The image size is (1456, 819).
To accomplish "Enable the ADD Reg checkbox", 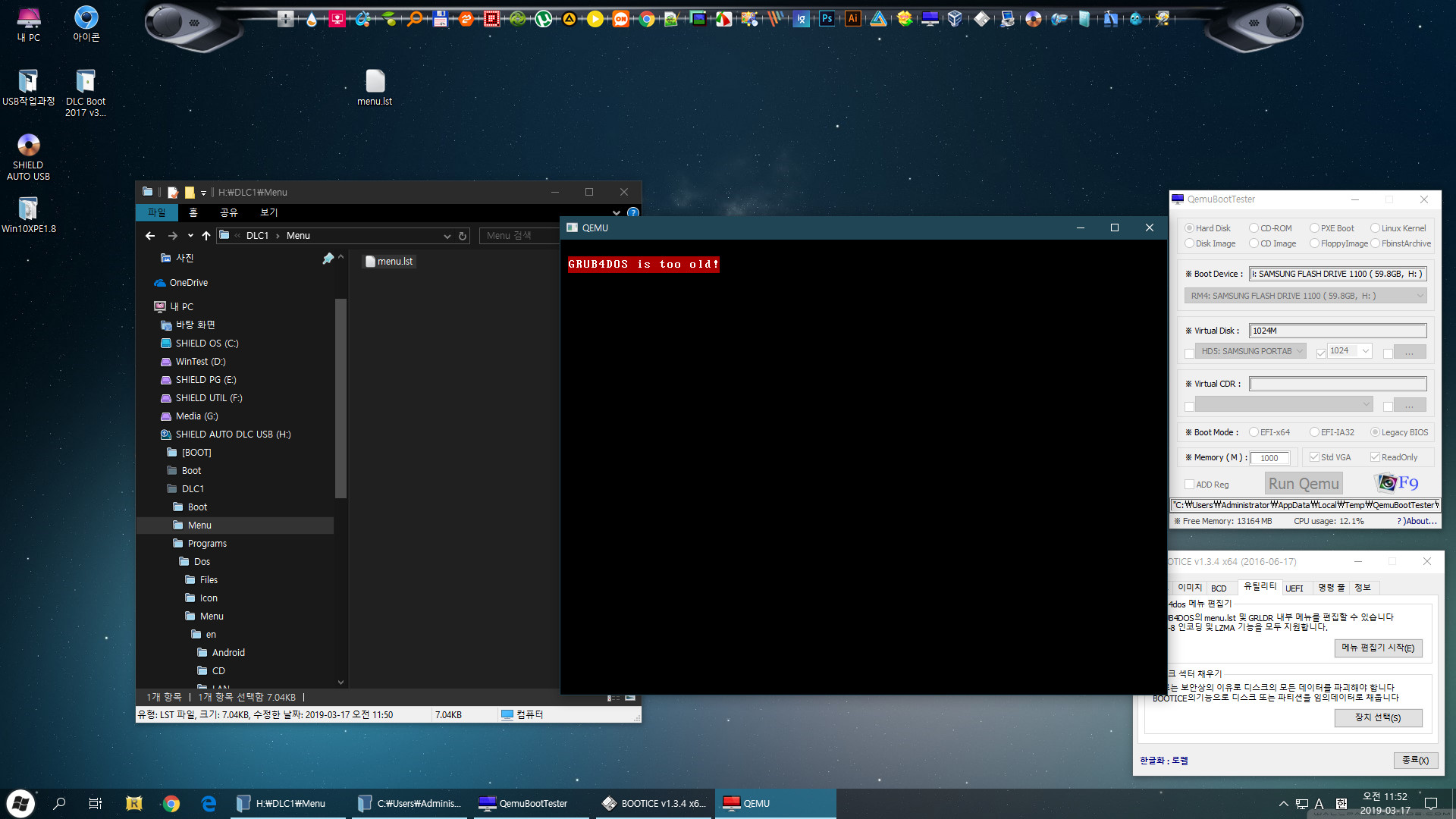I will pos(1189,485).
